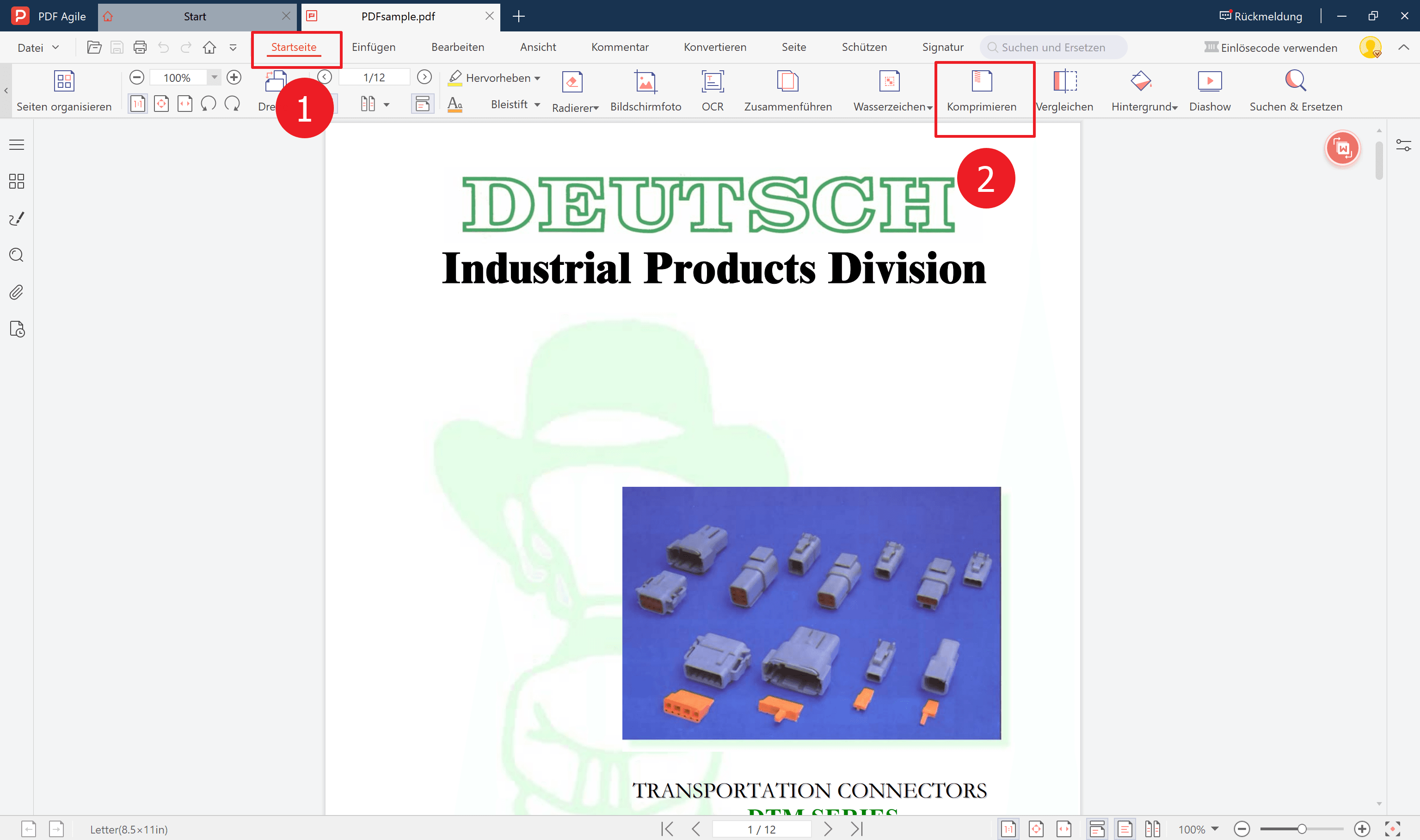Expand the two-page view dropdown in ribbon

(387, 105)
